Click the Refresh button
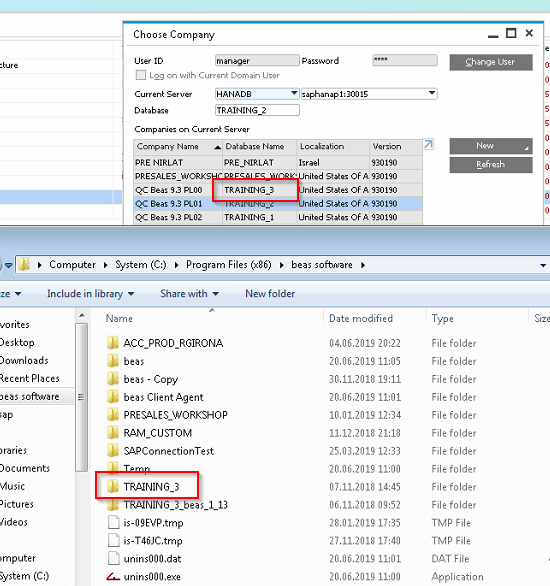Viewport: 550px width, 586px height. (491, 164)
